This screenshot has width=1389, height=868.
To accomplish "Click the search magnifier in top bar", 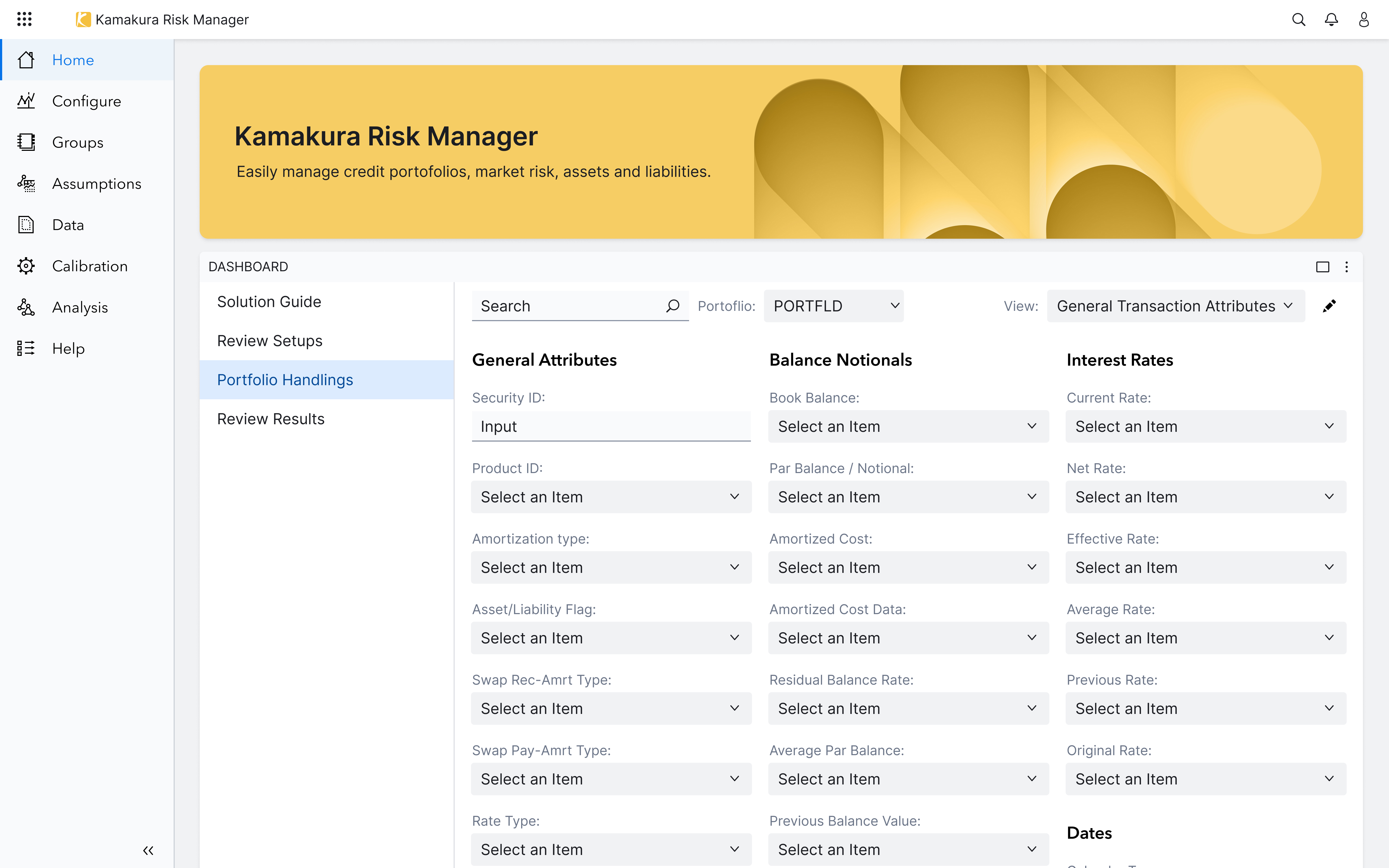I will tap(1298, 20).
